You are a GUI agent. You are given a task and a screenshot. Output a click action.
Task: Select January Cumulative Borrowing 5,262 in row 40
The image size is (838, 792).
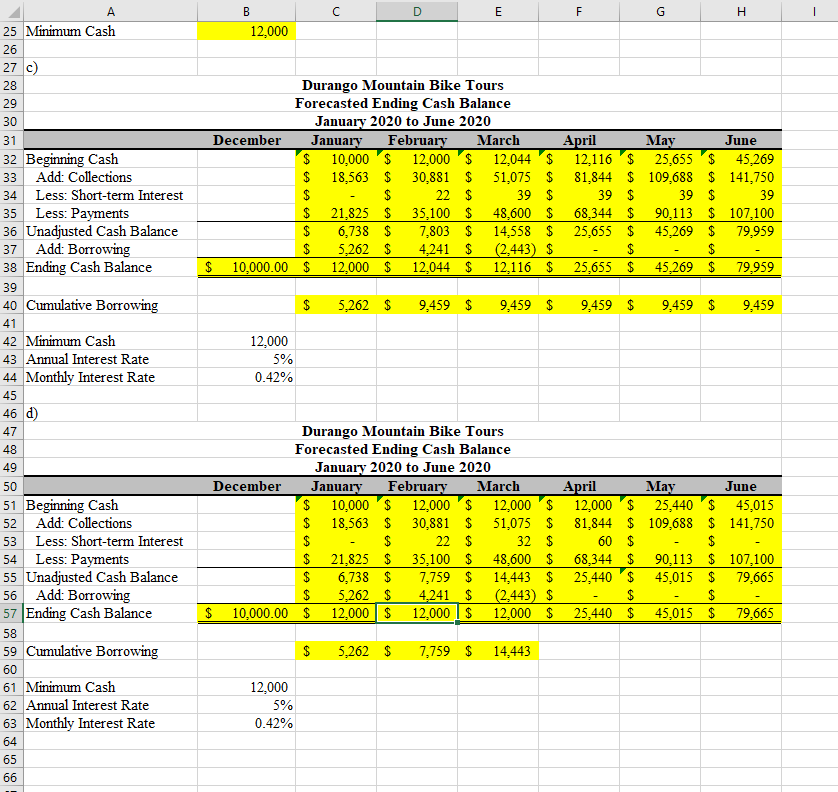[336, 305]
